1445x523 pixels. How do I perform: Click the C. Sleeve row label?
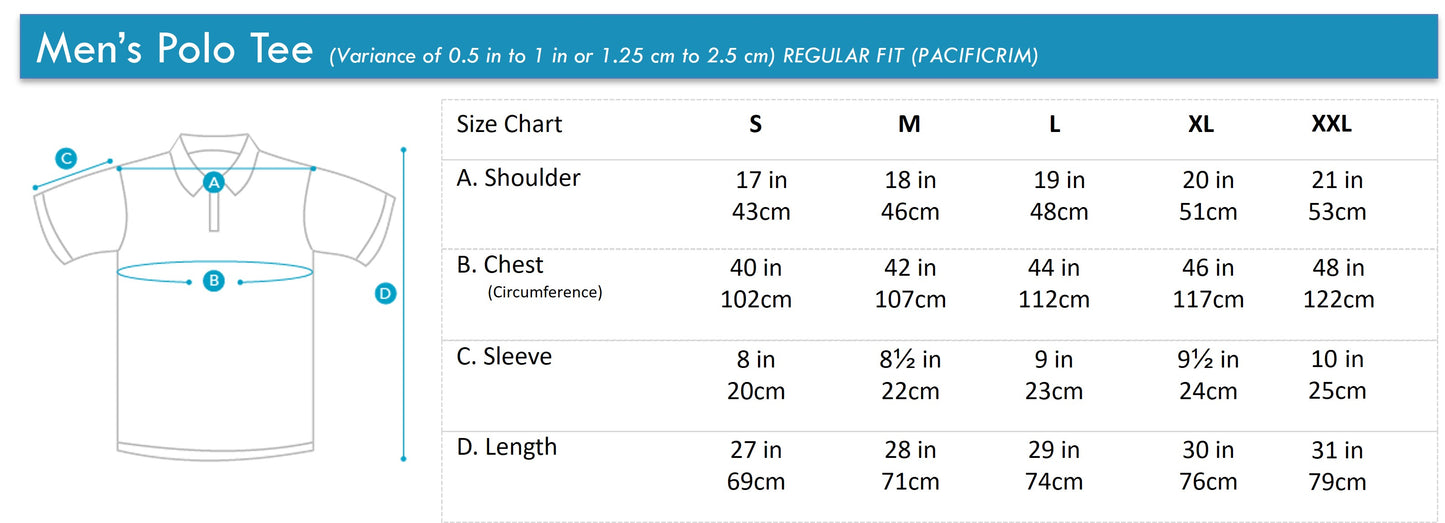pyautogui.click(x=504, y=356)
